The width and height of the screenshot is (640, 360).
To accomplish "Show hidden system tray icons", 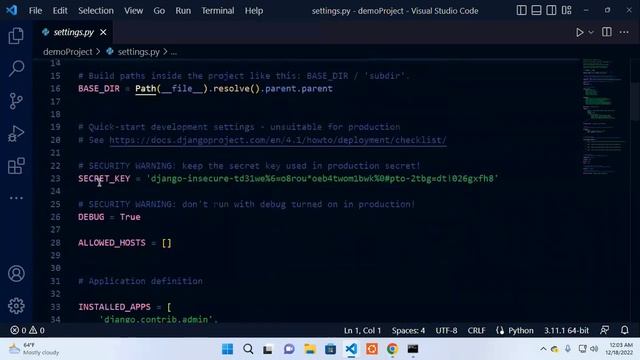I will pyautogui.click(x=543, y=349).
